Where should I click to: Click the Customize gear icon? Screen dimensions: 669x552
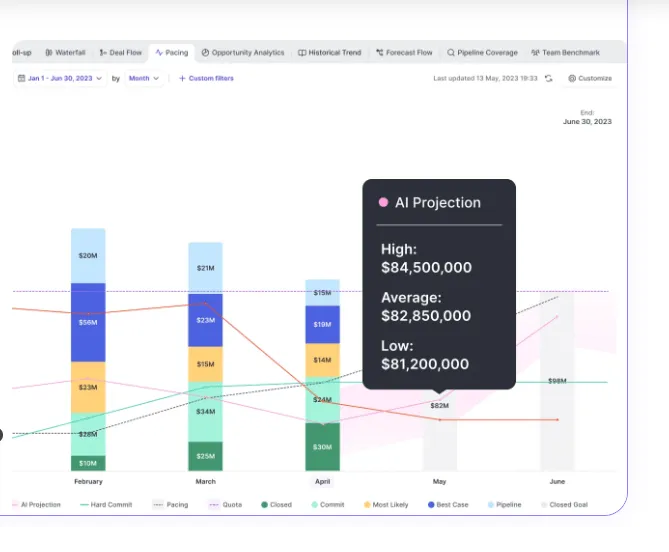[572, 78]
